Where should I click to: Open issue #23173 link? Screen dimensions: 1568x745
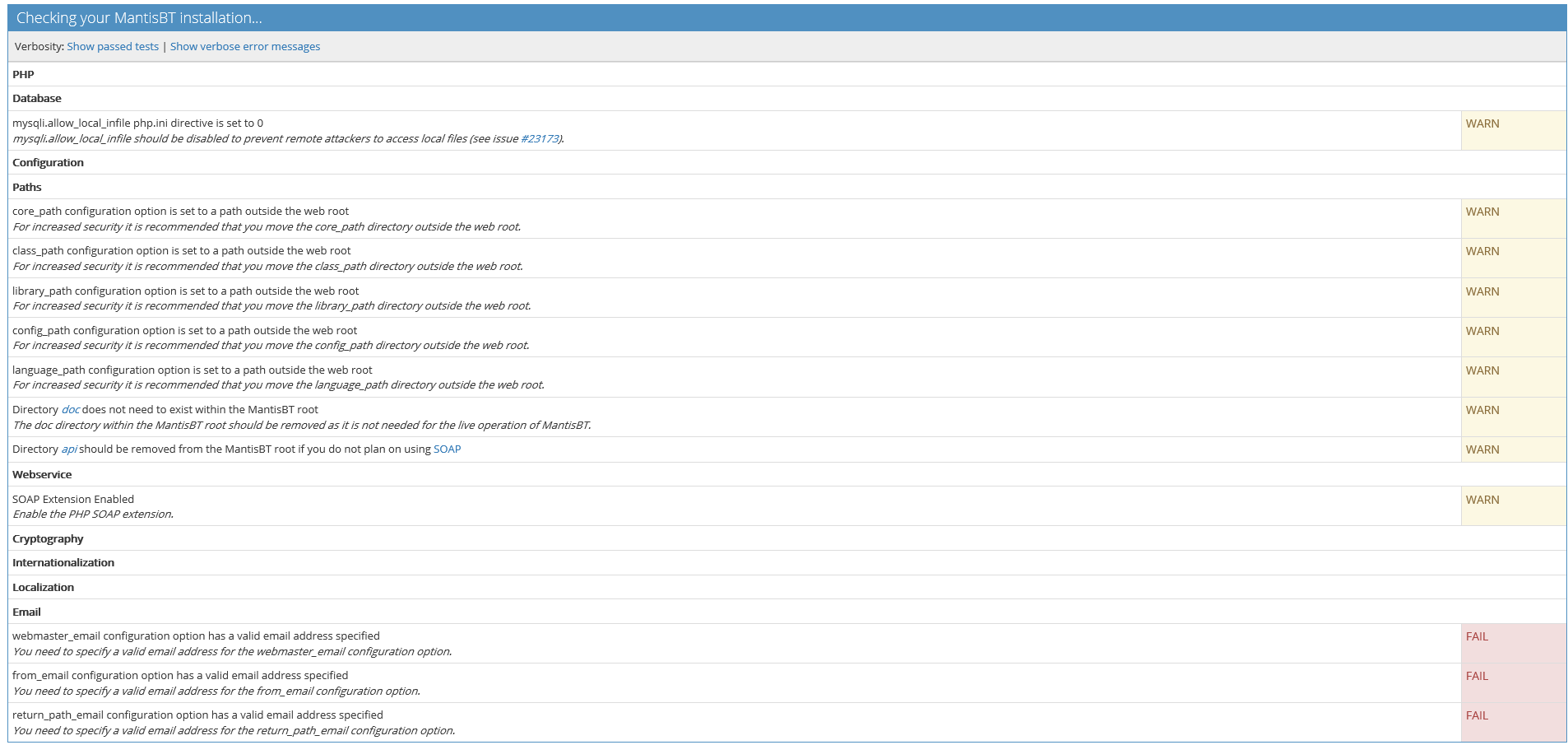(x=540, y=139)
